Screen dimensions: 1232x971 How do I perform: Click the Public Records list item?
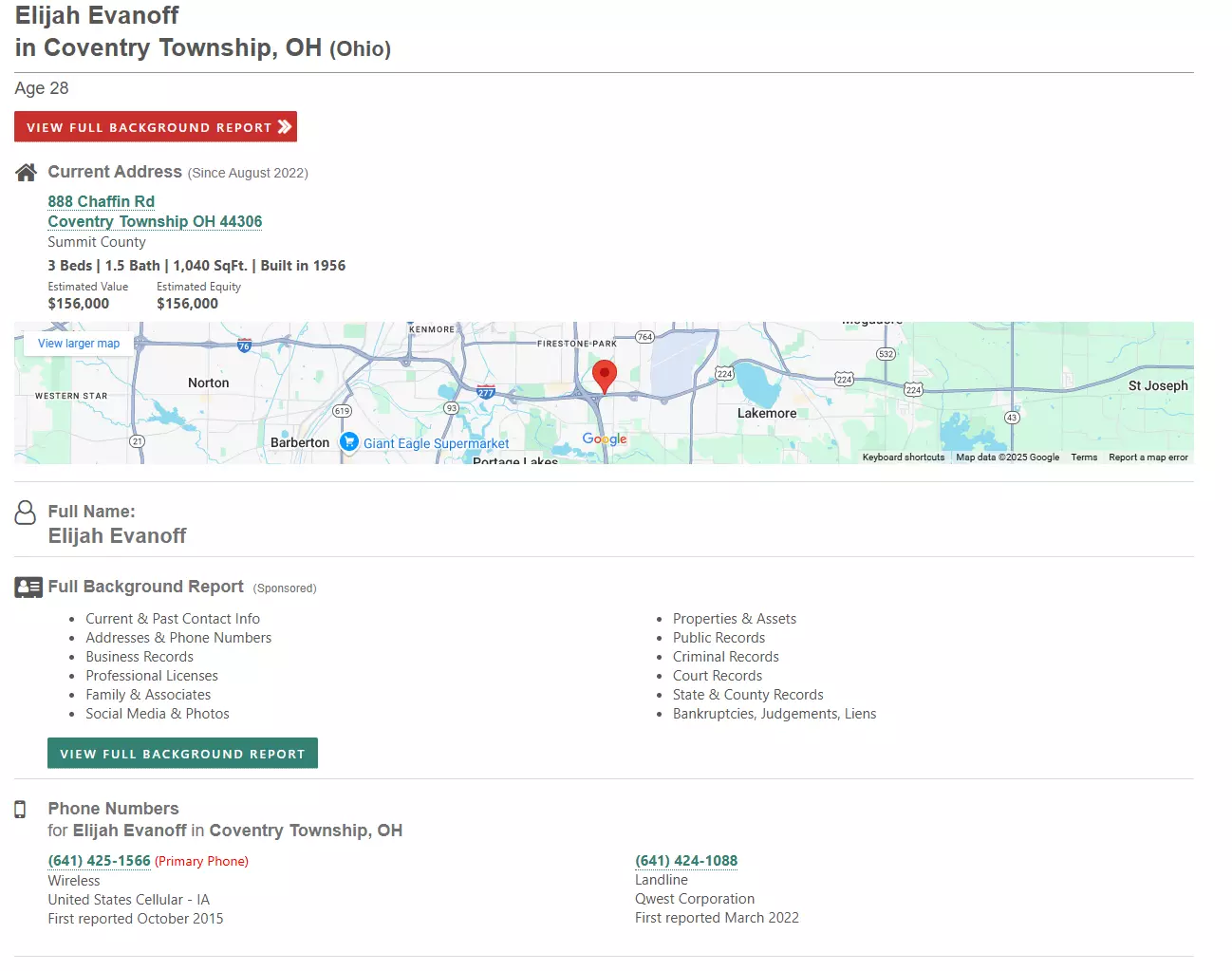pyautogui.click(x=719, y=638)
